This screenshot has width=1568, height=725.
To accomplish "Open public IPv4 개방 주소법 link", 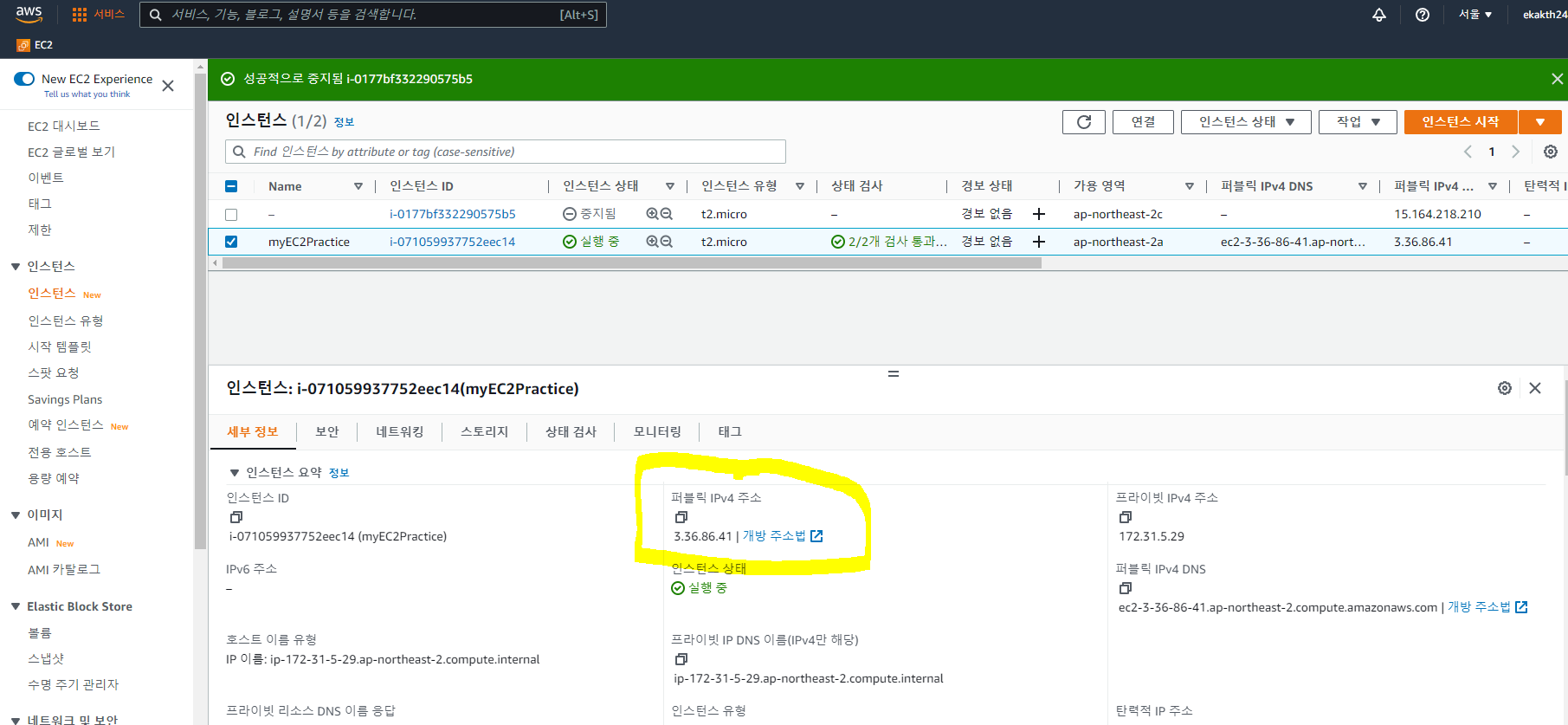I will pyautogui.click(x=783, y=536).
